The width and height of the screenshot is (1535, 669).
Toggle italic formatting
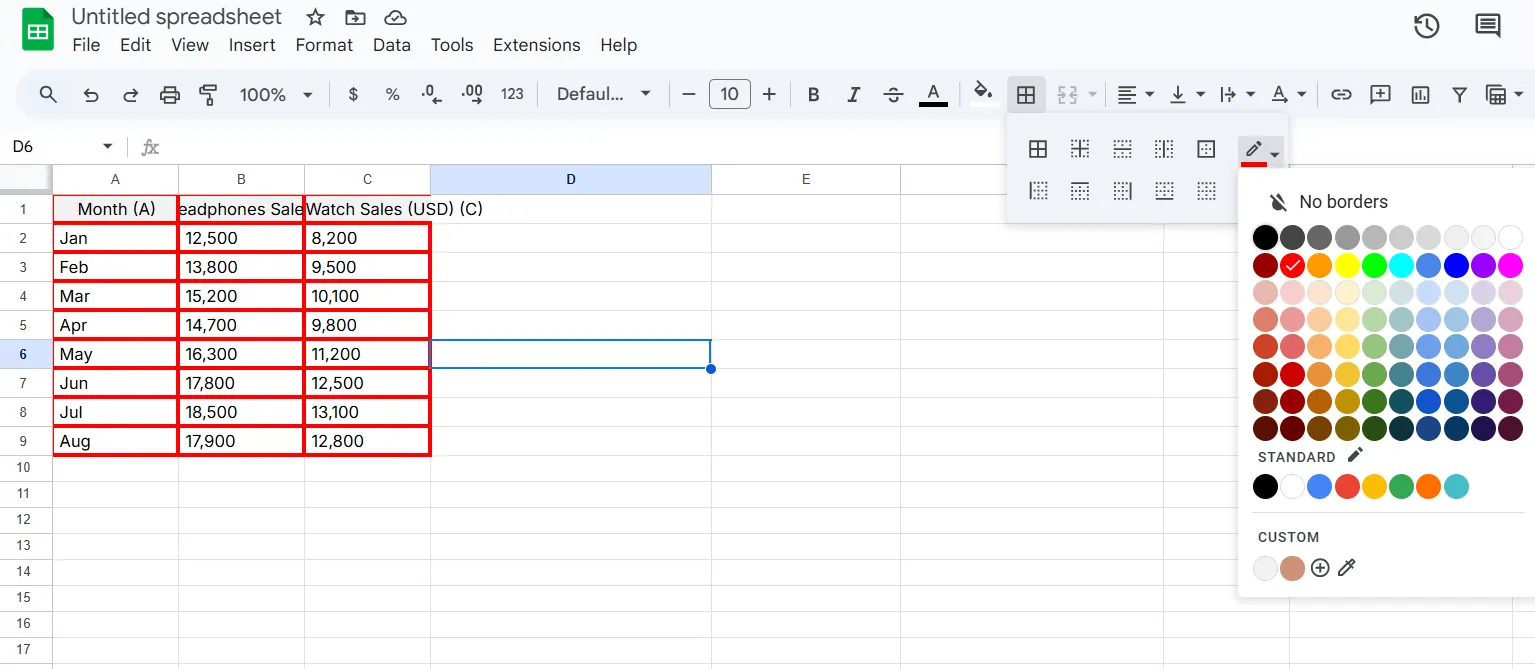[853, 94]
